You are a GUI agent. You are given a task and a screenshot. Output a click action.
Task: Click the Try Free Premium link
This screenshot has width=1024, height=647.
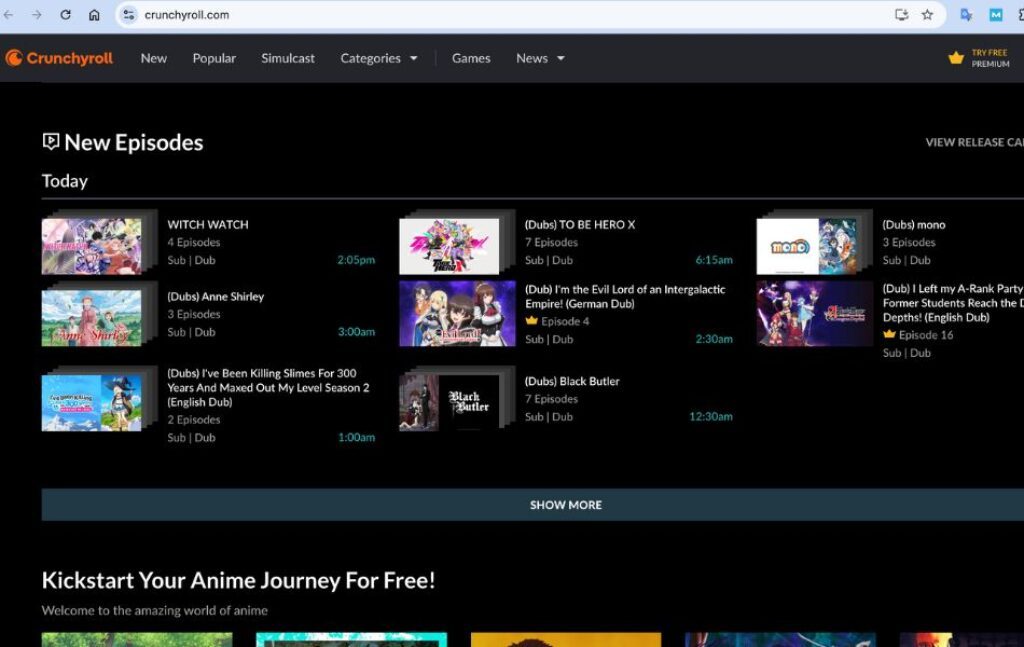coord(990,58)
